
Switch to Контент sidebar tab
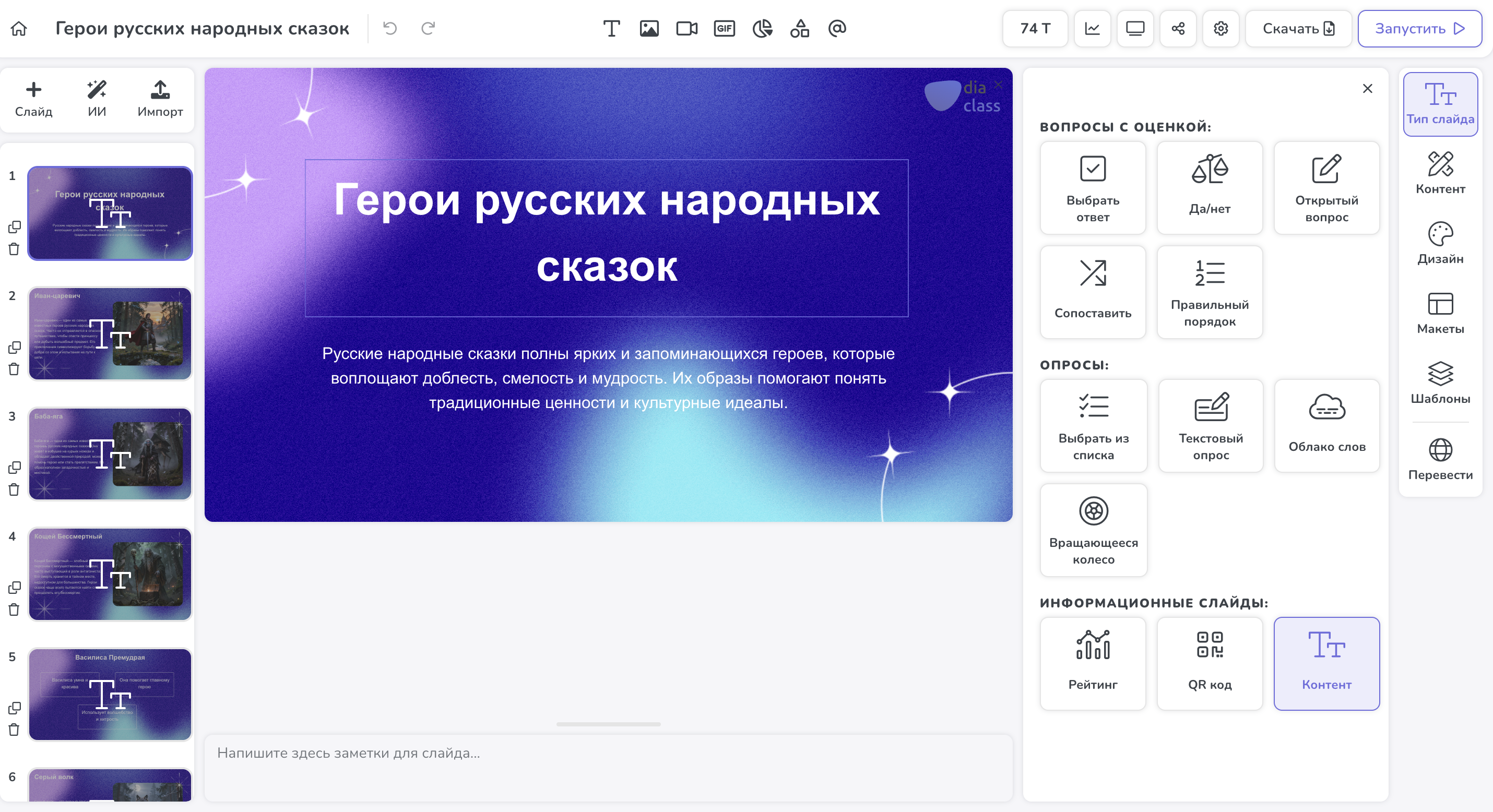point(1440,173)
